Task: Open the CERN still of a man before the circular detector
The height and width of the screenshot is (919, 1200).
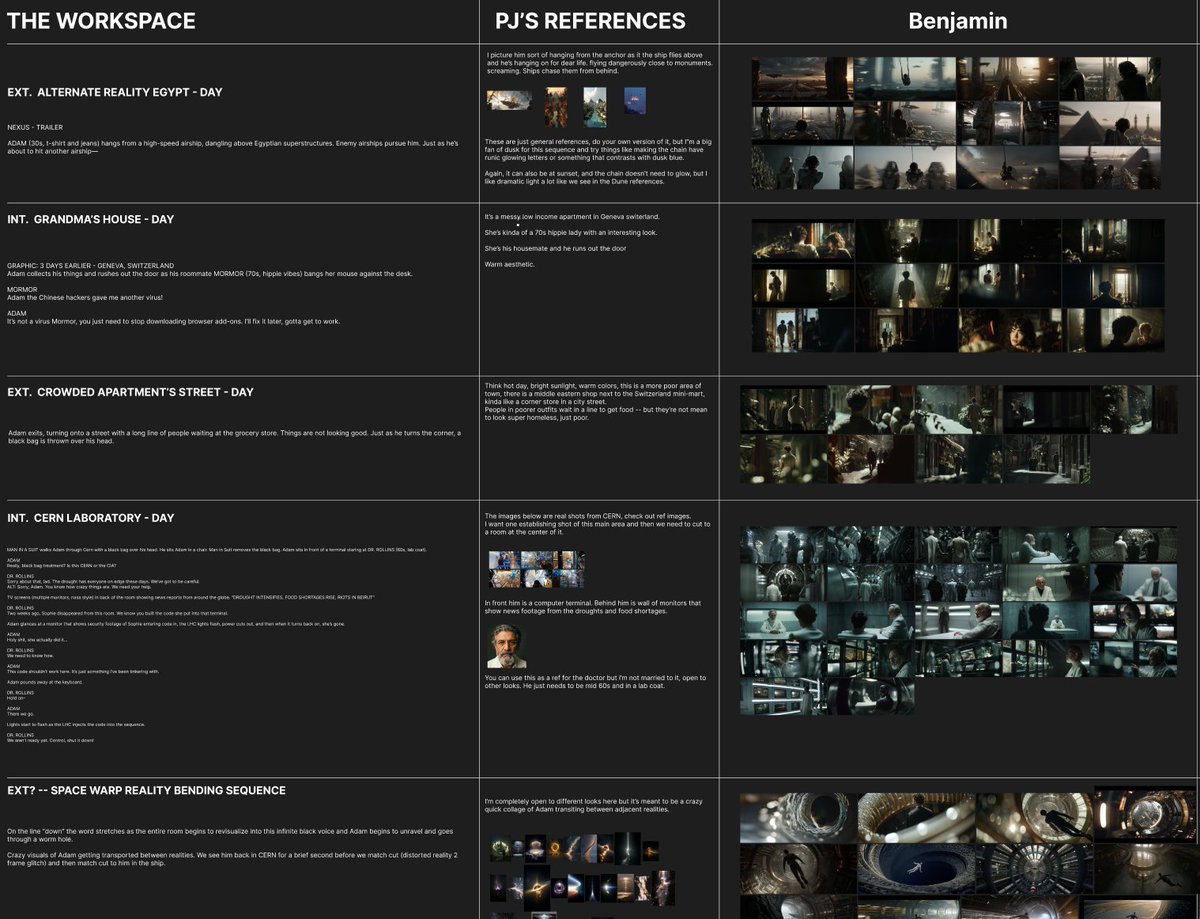Action: [x=783, y=582]
